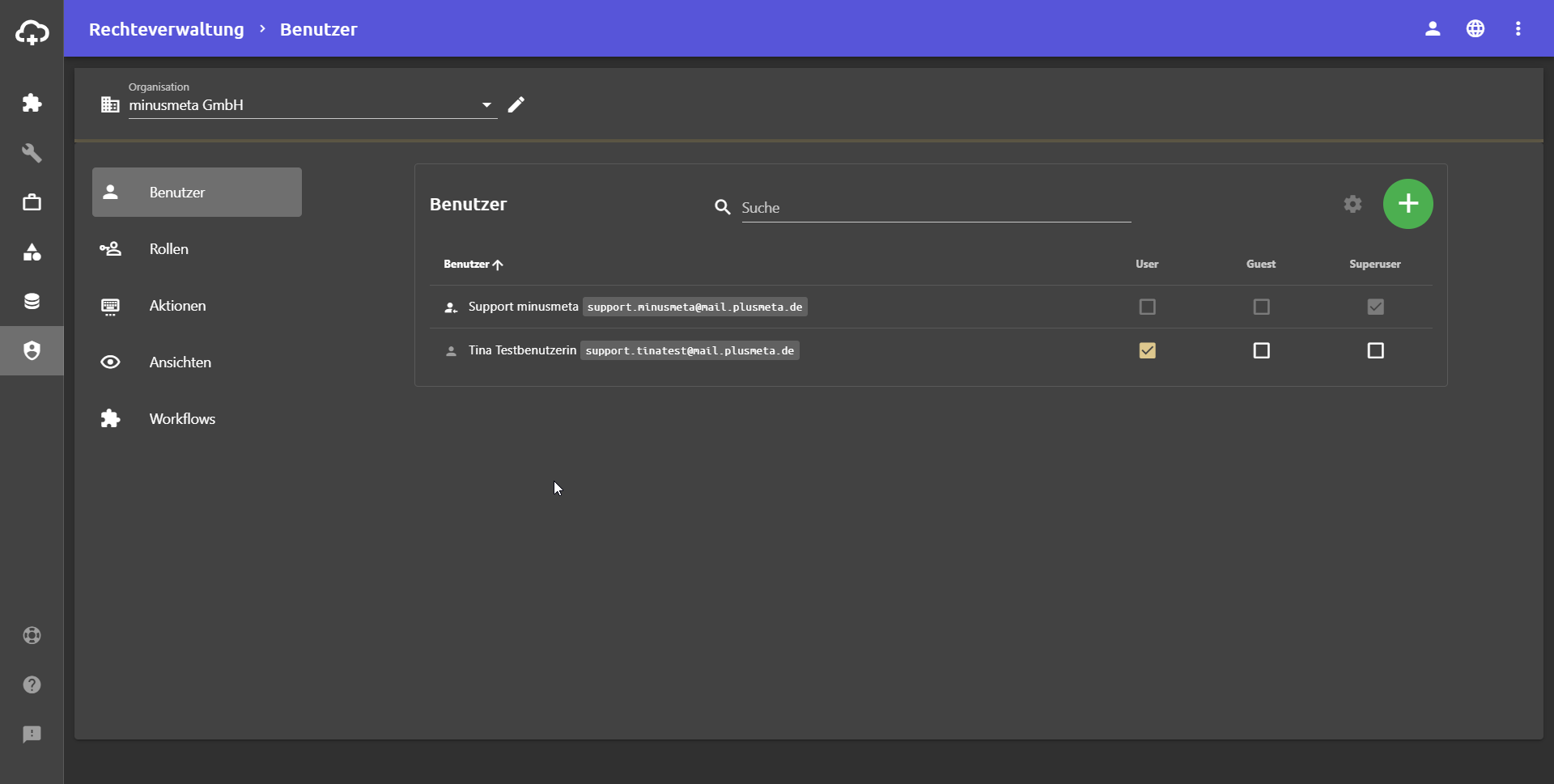Open the Workflows menu item
This screenshot has width=1554, height=784.
coord(197,418)
